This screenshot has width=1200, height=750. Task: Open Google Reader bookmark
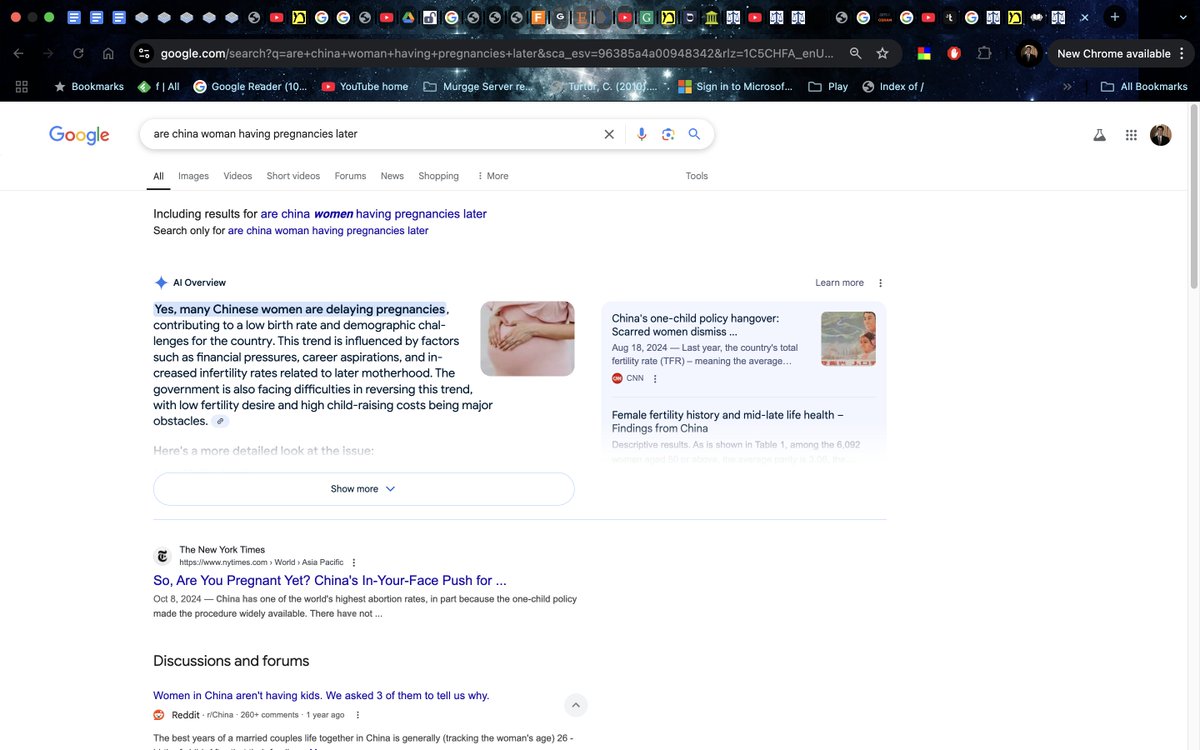(251, 87)
